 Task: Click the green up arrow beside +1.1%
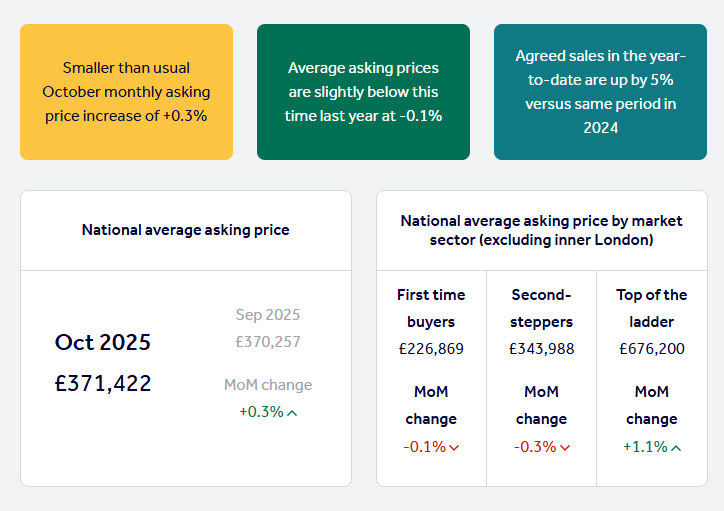(676, 447)
